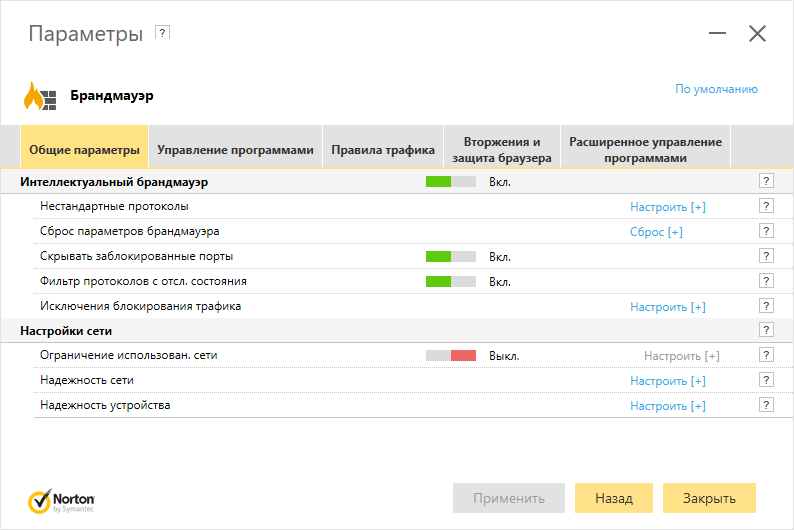Viewport: 794px width, 530px height.
Task: Select the Общие параметры tab
Action: click(x=84, y=147)
